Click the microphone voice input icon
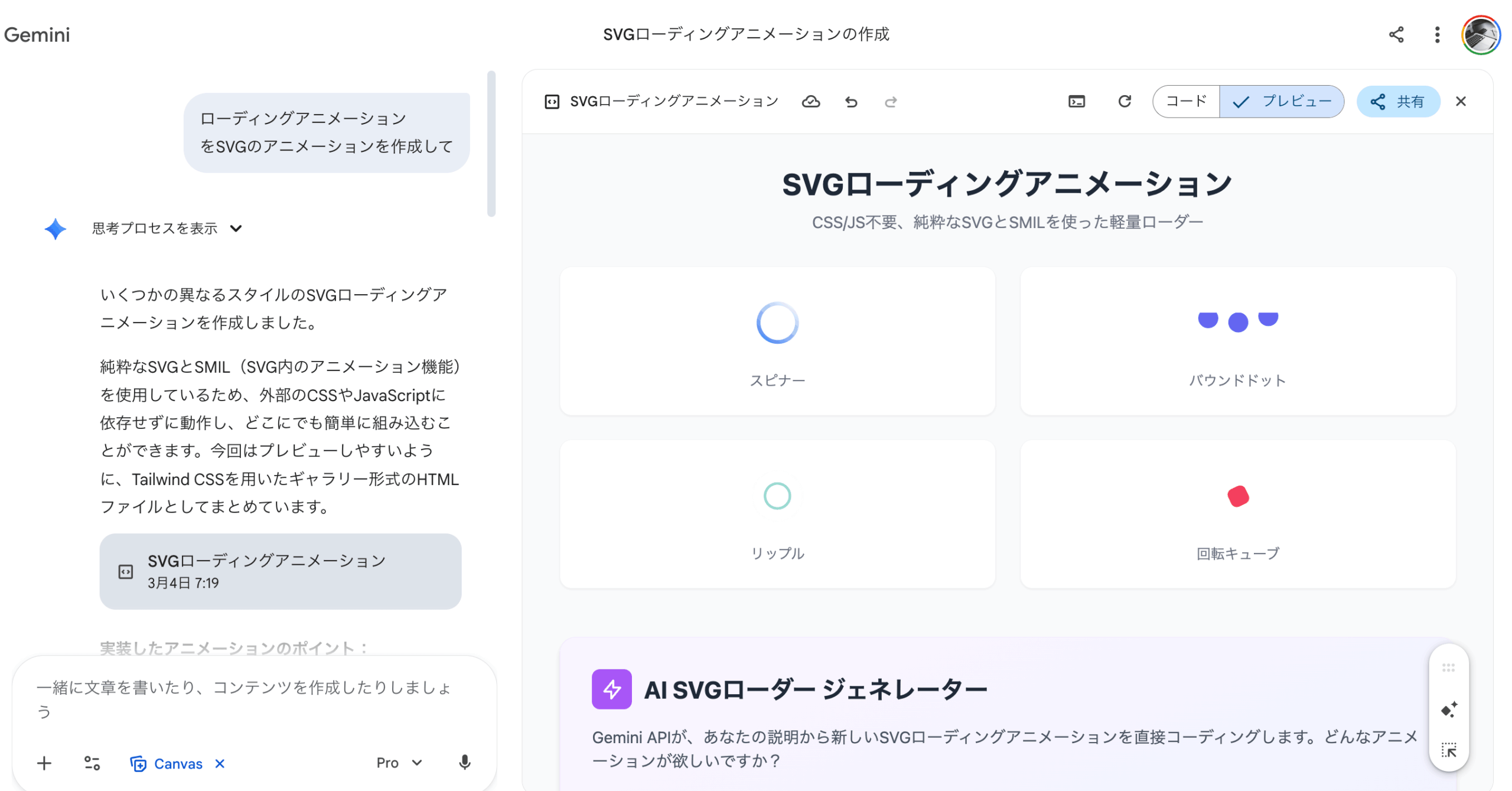The image size is (1512, 791). click(x=464, y=763)
